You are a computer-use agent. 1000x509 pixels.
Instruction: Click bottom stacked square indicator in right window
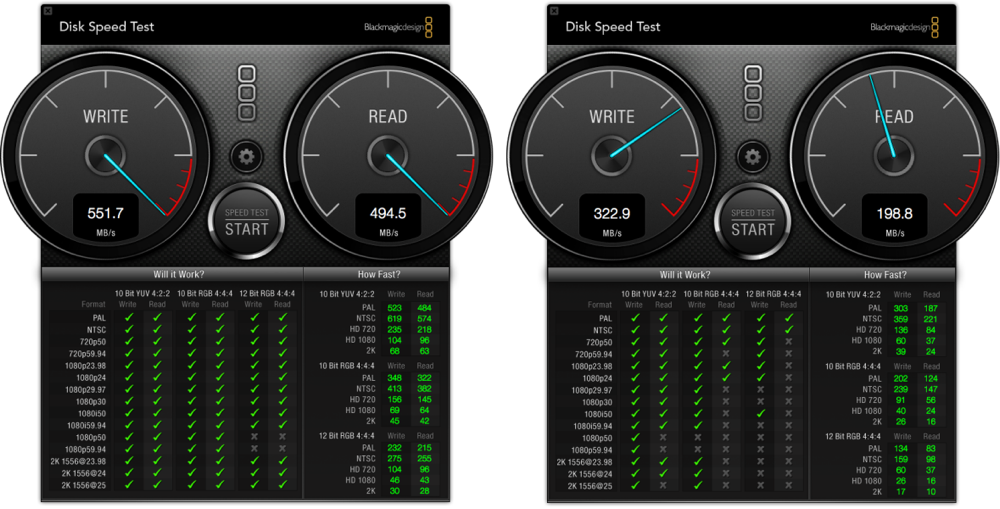click(752, 112)
